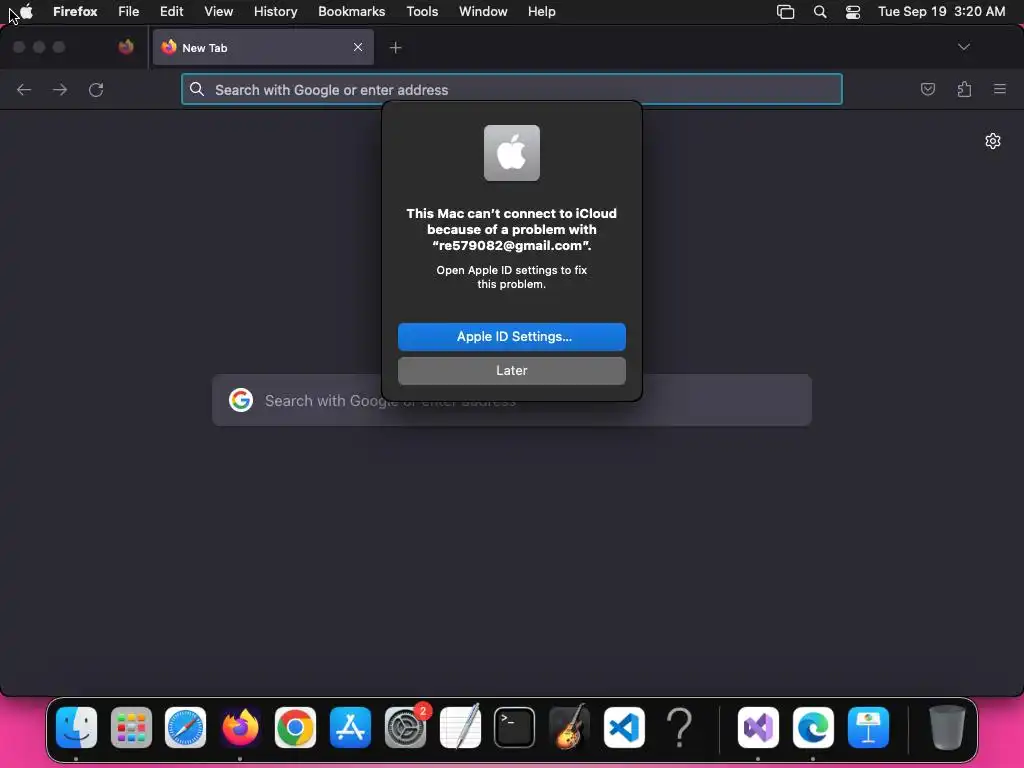The width and height of the screenshot is (1024, 768).
Task: Click the question mark Dock icon
Action: [x=679, y=728]
